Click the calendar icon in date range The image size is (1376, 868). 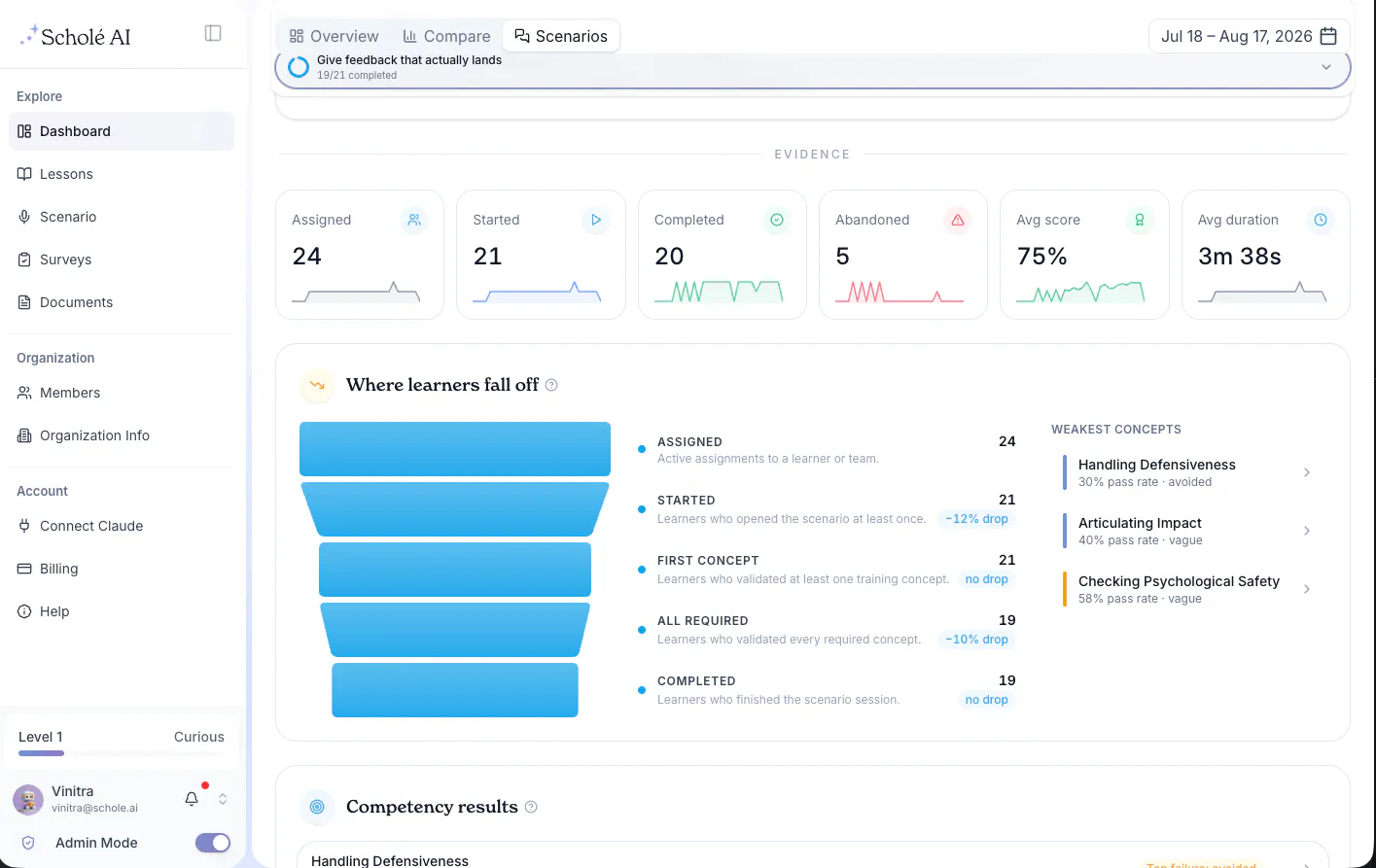1328,36
